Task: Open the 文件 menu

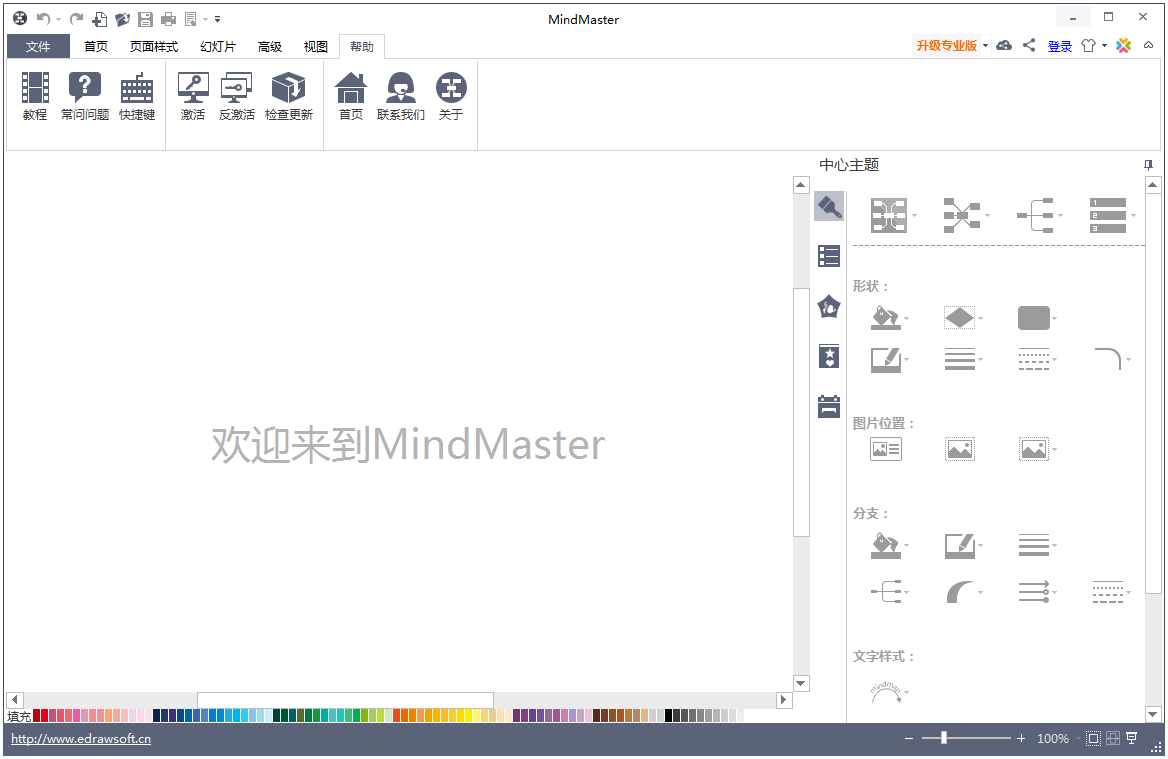Action: pos(38,46)
